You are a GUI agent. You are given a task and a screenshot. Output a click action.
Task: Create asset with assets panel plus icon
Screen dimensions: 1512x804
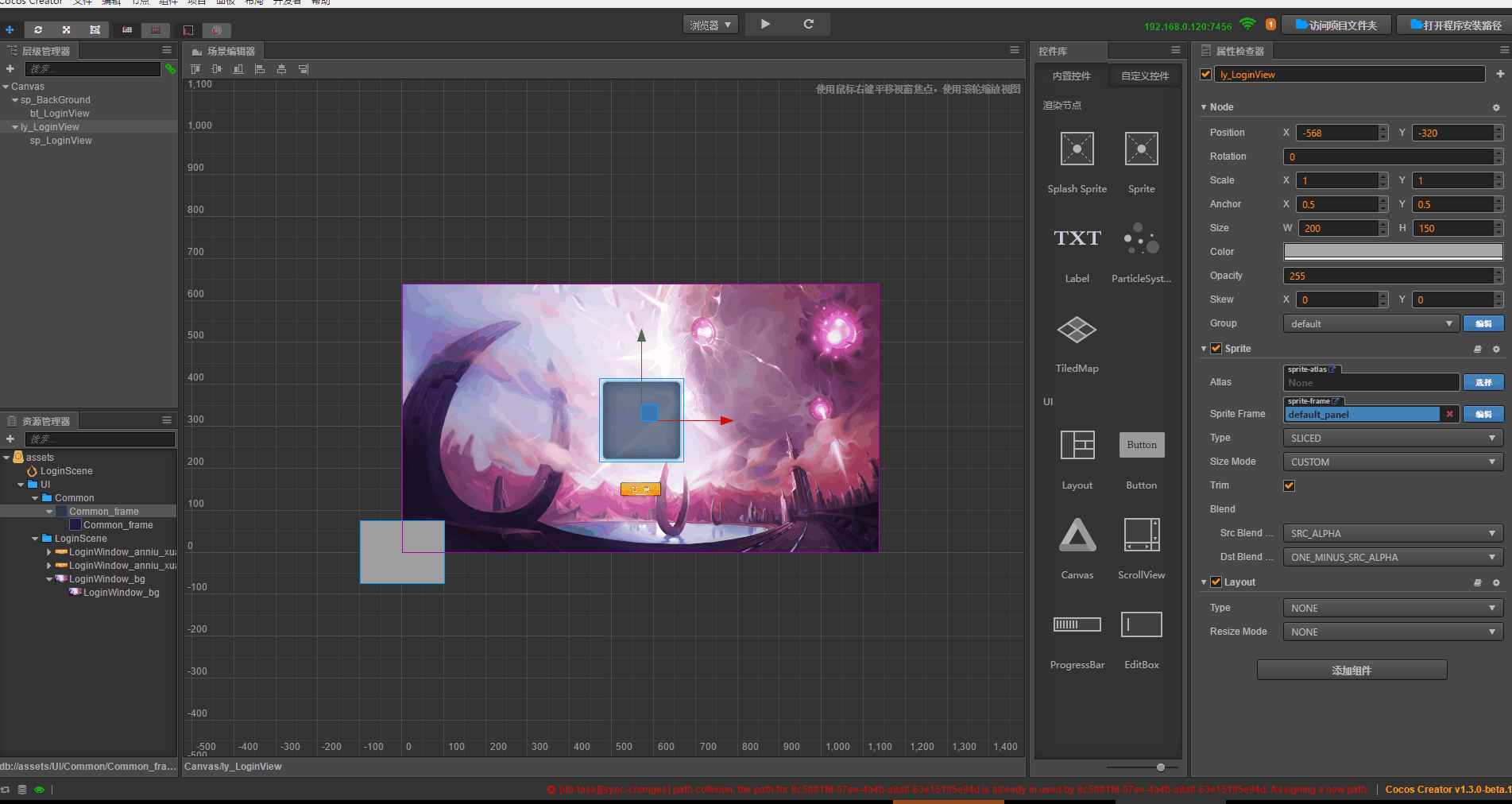pyautogui.click(x=10, y=439)
